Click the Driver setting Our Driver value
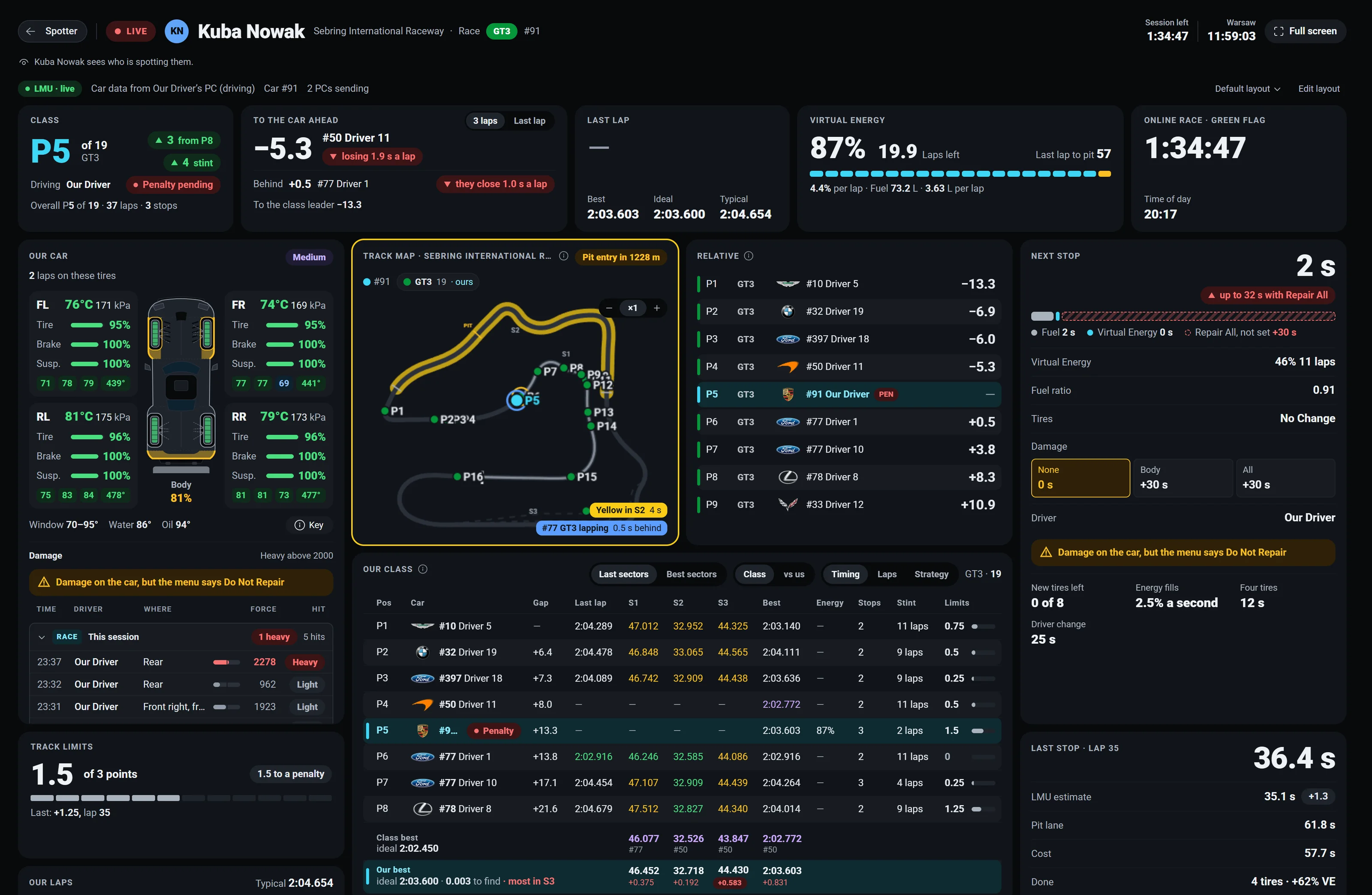 pyautogui.click(x=1309, y=518)
